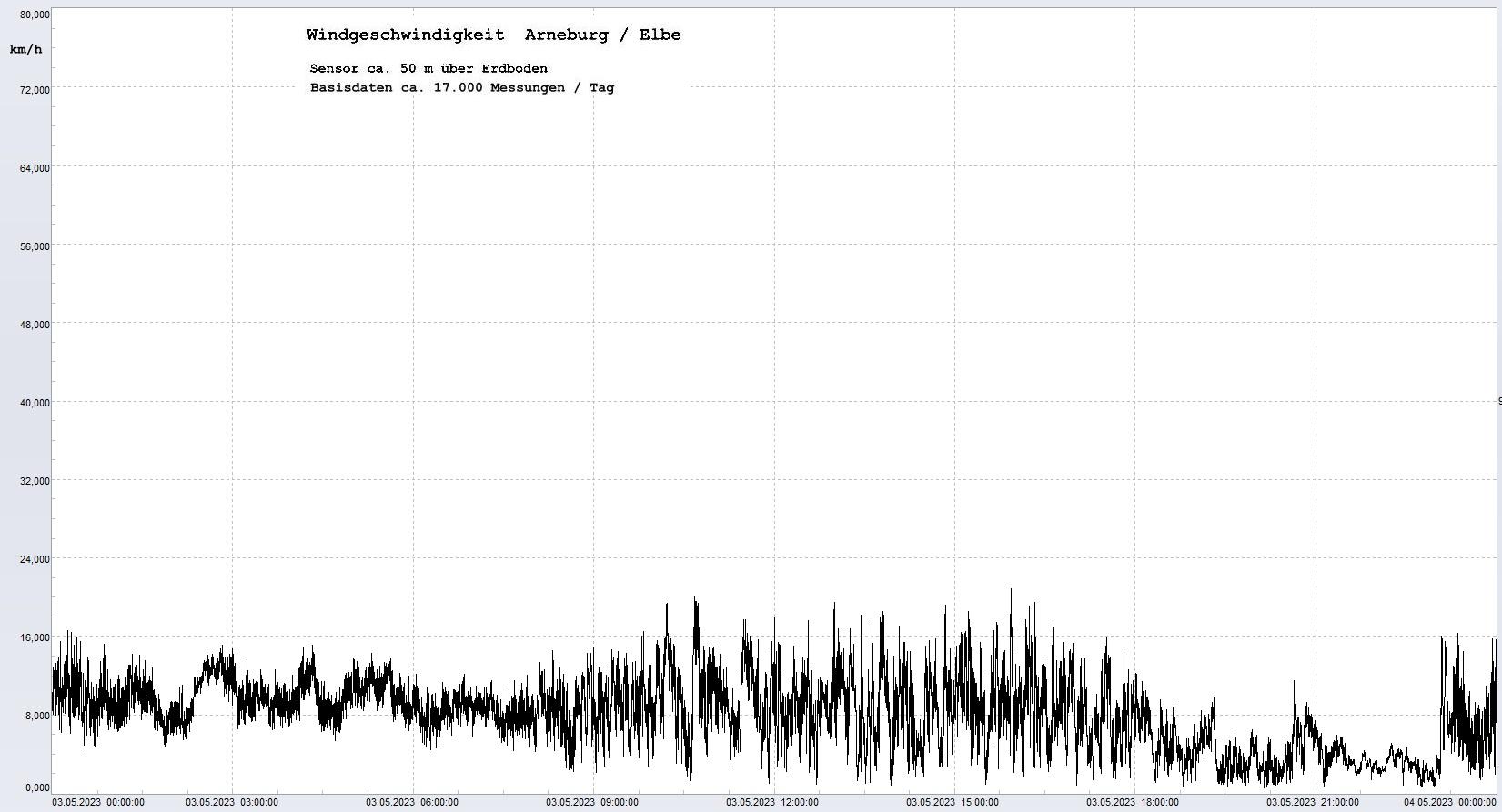Select the 04.05.2023 00:00:00 time label
This screenshot has width=1502, height=812.
[1449, 802]
